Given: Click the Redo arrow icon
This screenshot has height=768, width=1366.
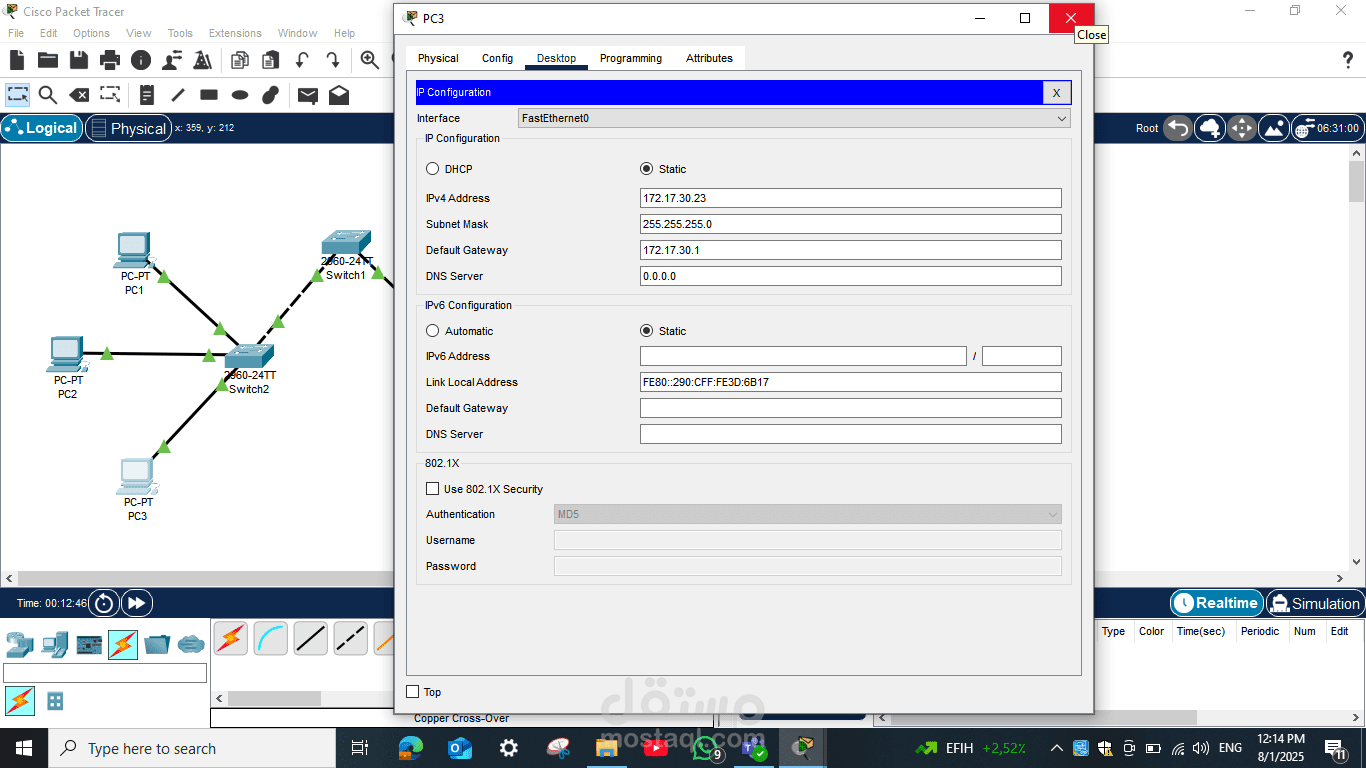Looking at the screenshot, I should coord(333,60).
